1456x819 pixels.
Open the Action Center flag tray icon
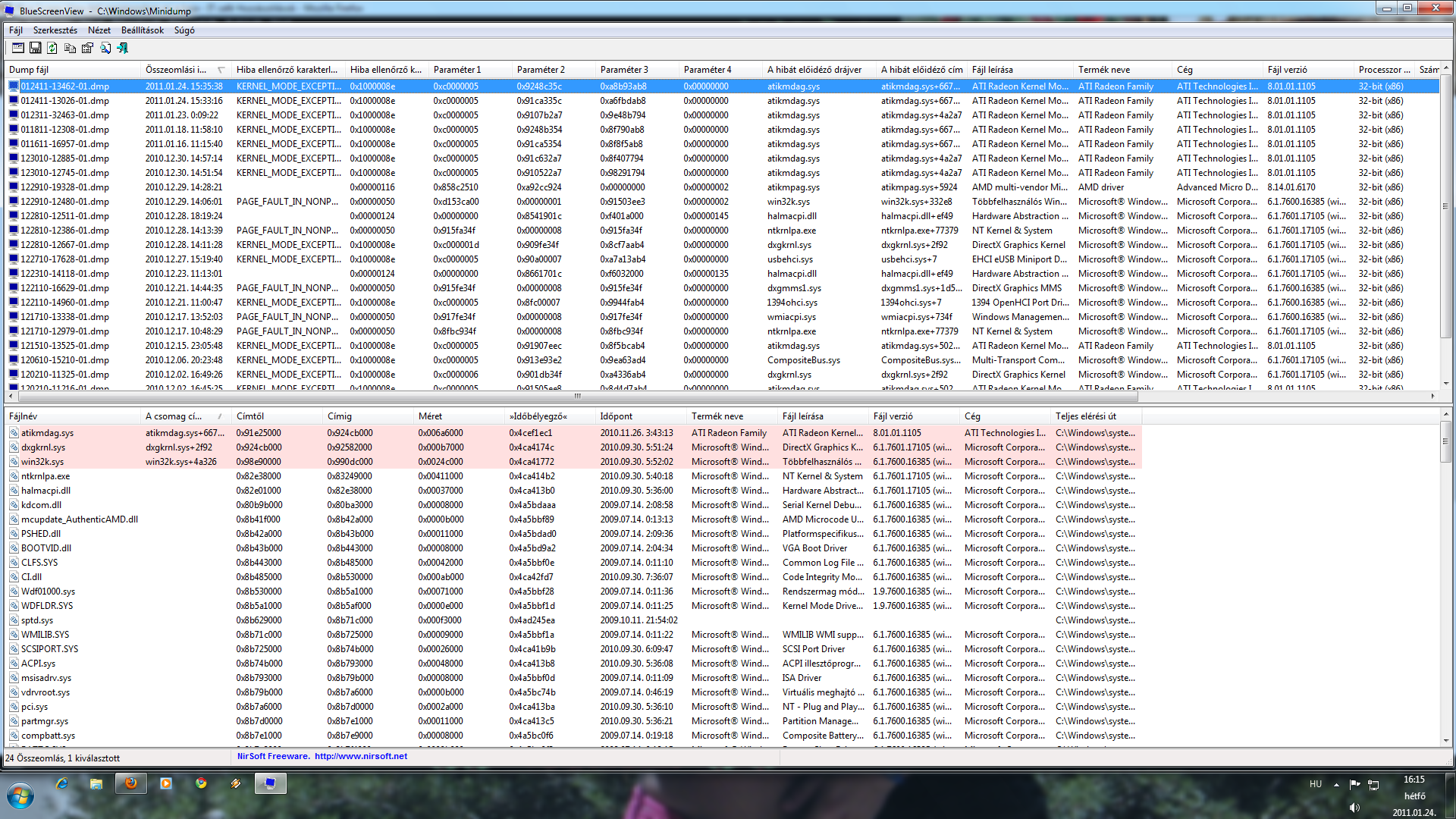point(1355,784)
